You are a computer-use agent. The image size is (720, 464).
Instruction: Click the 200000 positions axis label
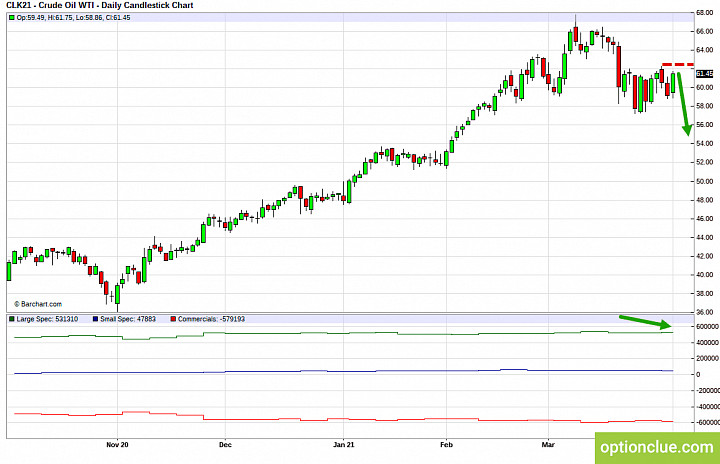pos(707,359)
